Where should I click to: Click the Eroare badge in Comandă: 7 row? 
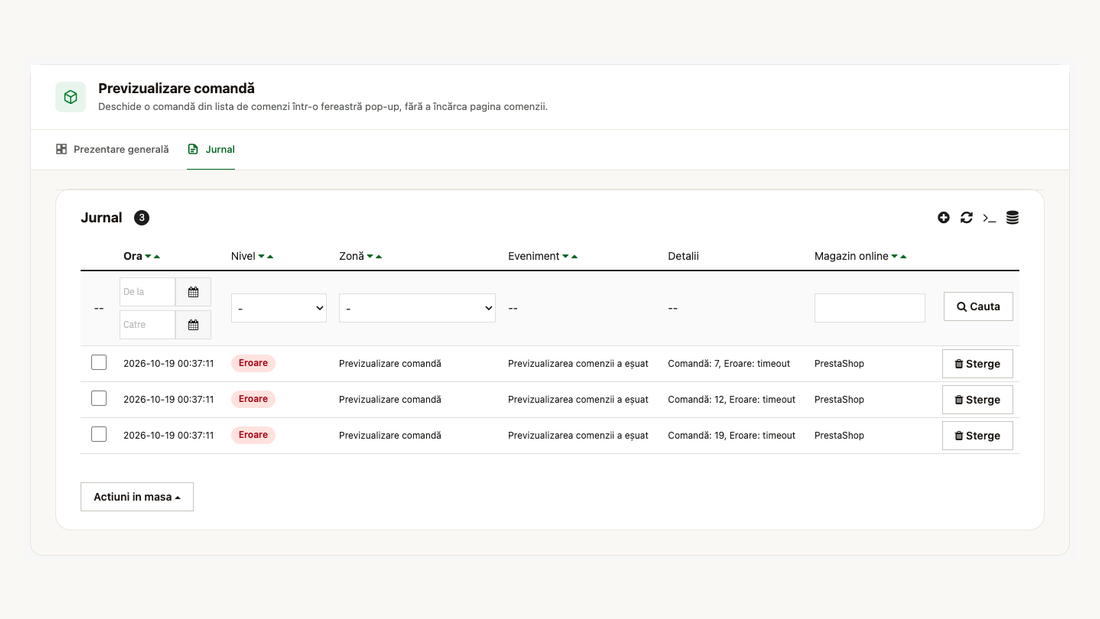pos(253,364)
